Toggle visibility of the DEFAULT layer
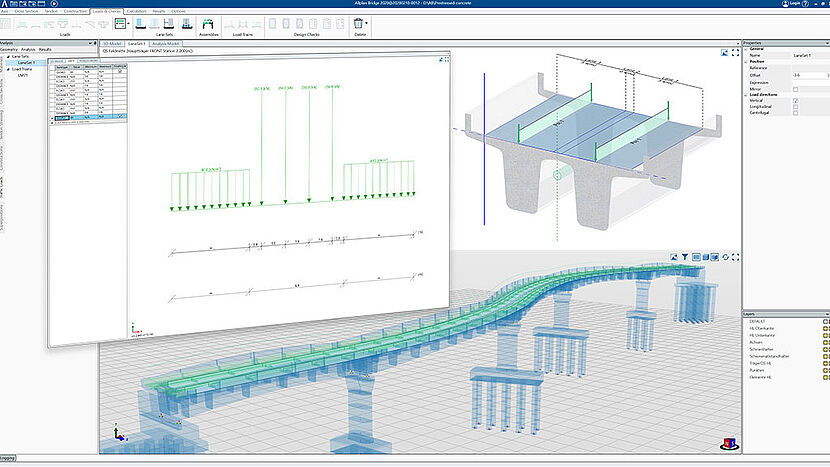Image resolution: width=830 pixels, height=467 pixels. (x=825, y=321)
